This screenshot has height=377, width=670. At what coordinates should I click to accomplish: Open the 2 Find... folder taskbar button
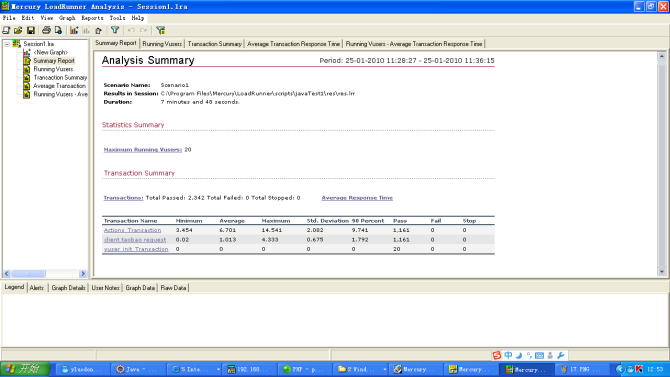[x=361, y=369]
